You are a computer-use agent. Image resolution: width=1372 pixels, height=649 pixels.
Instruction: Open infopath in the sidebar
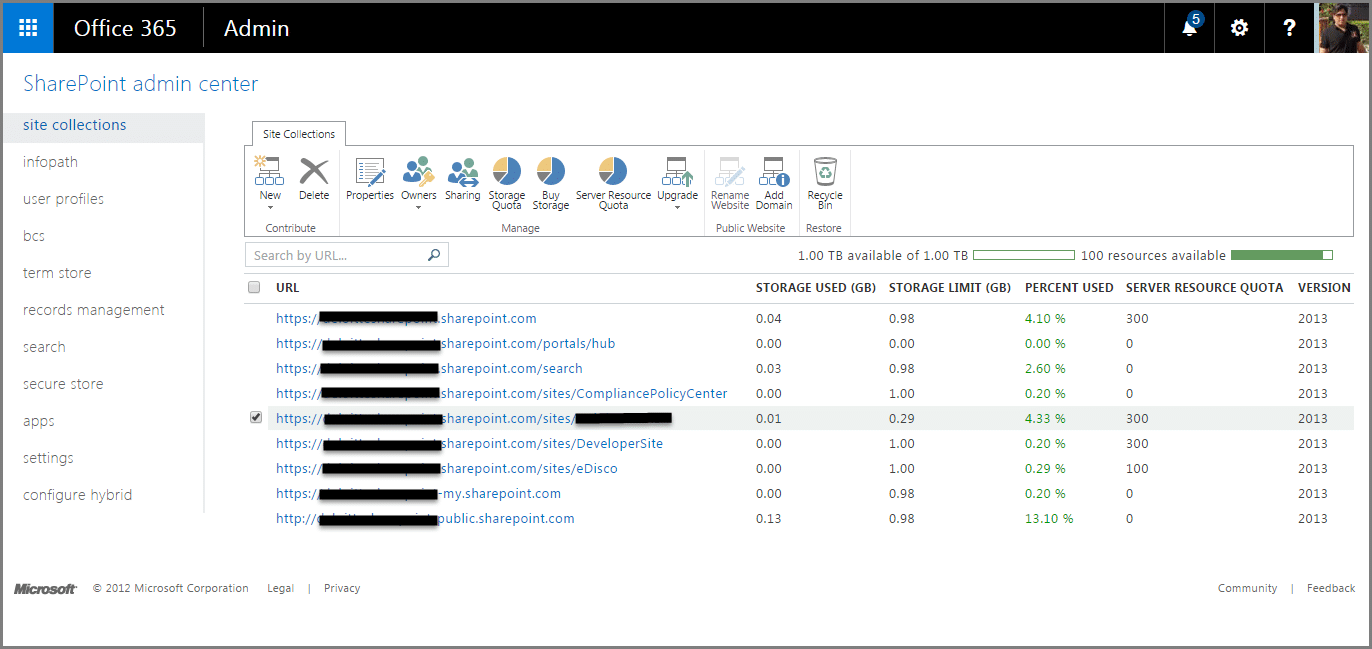(x=50, y=162)
